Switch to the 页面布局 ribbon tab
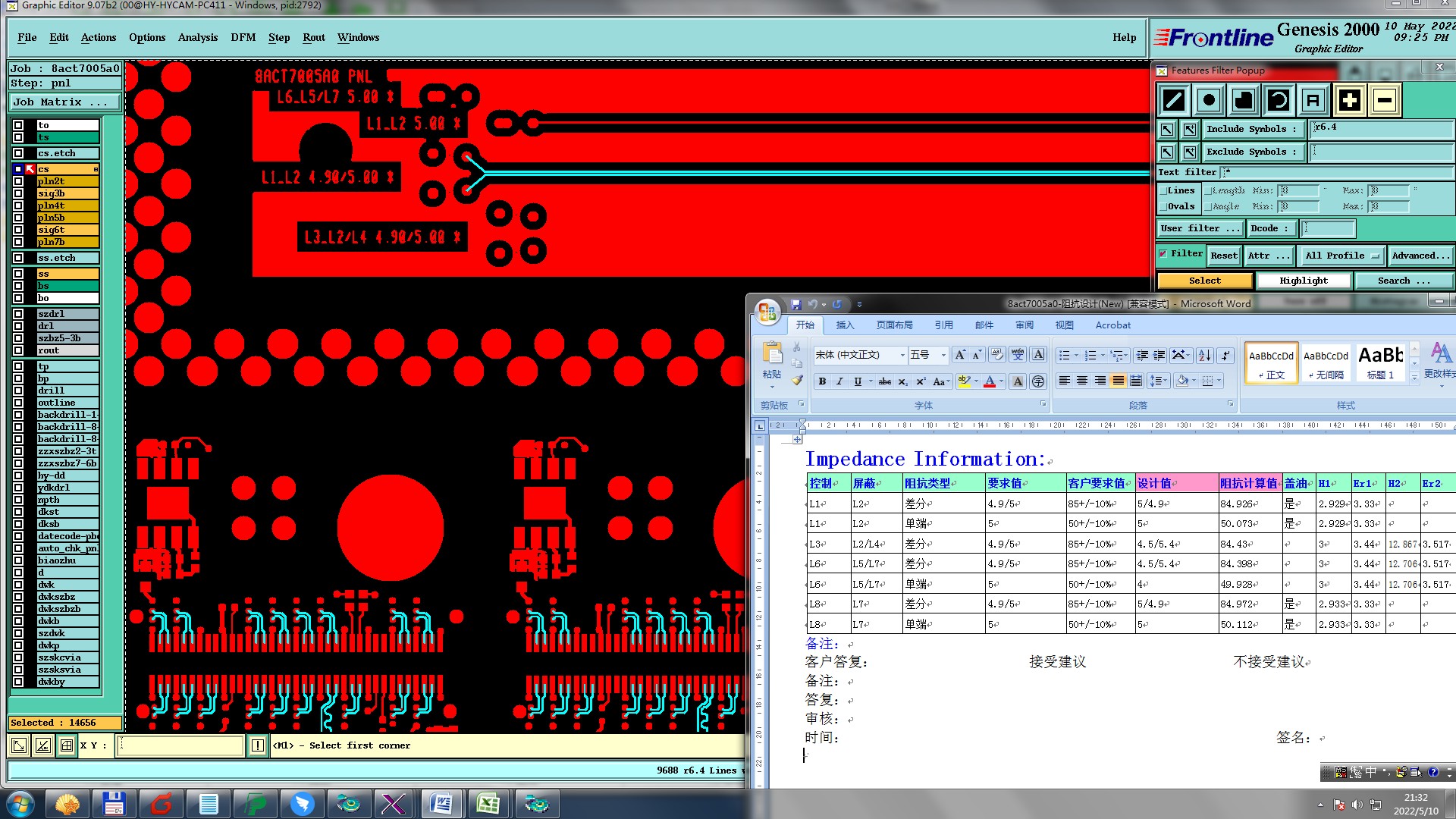 [x=894, y=325]
